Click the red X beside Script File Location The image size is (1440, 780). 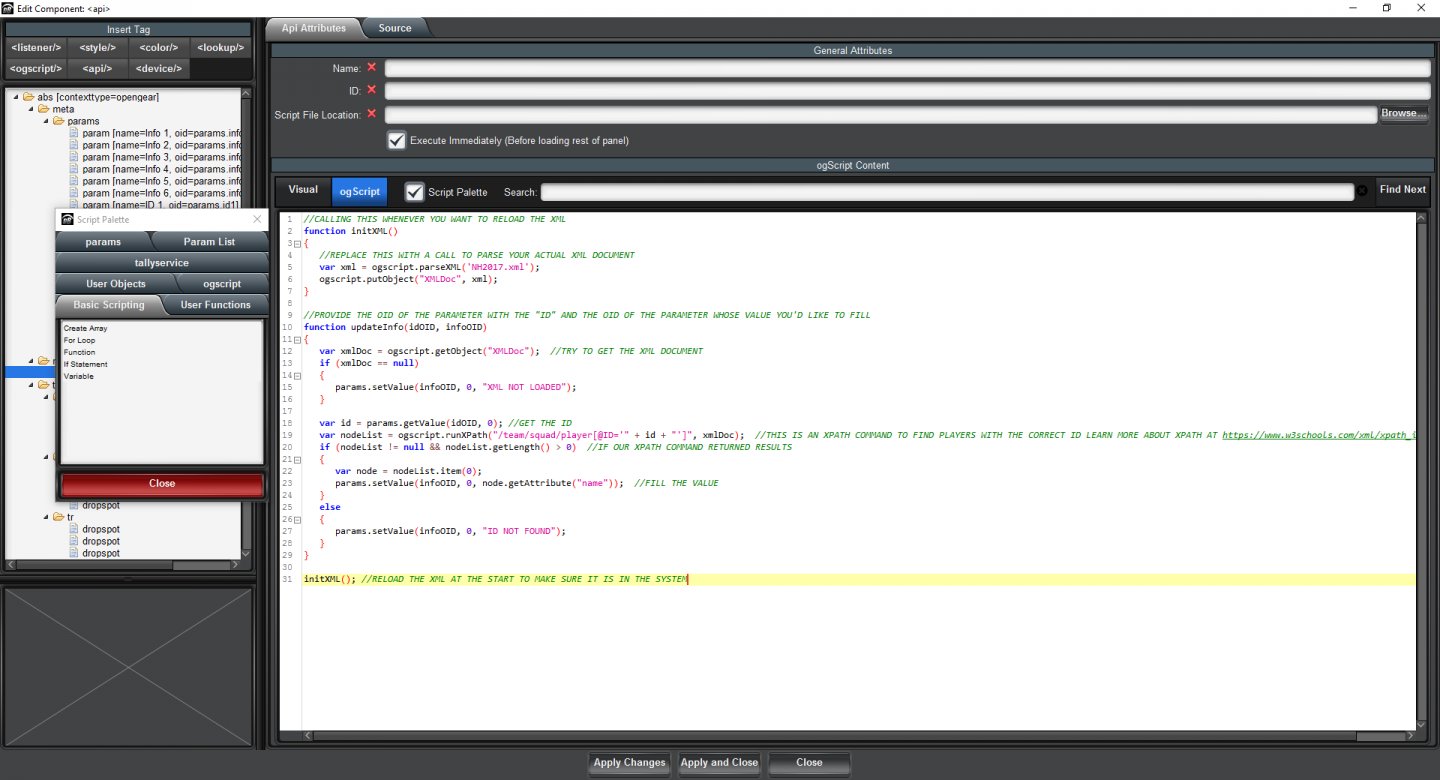pos(371,114)
